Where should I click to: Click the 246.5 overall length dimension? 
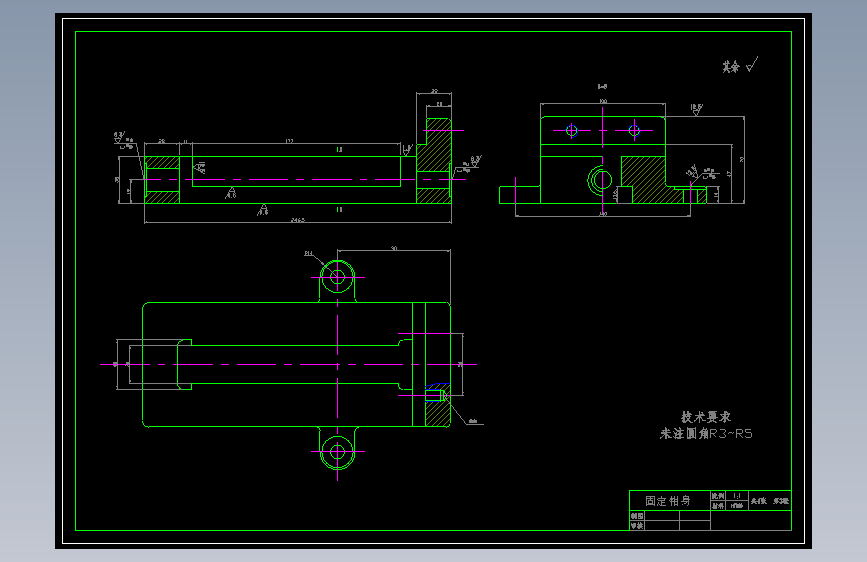pos(297,220)
